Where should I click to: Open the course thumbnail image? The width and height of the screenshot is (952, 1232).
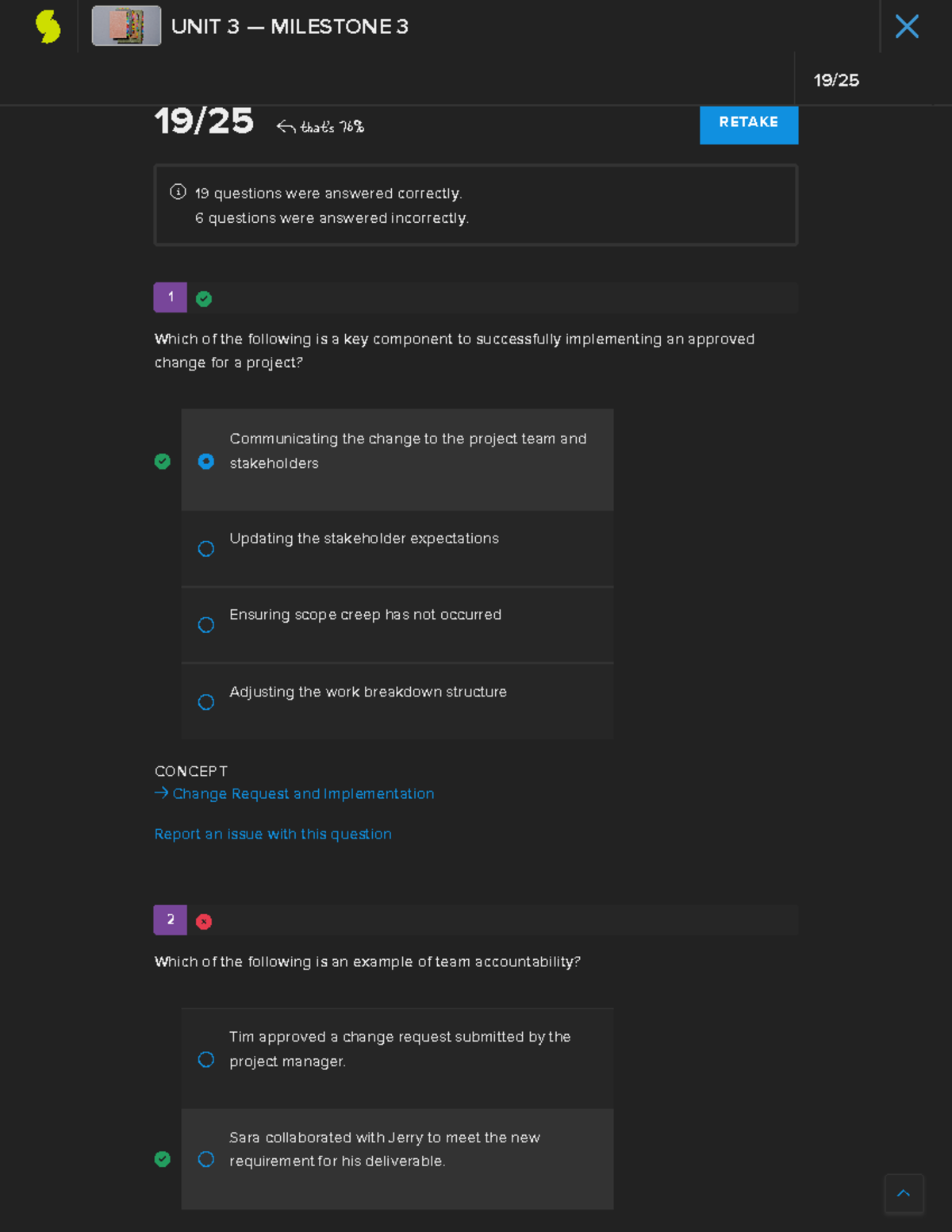coord(125,26)
